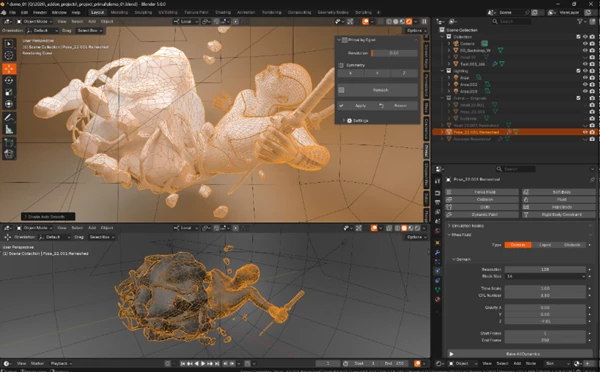Viewport: 600px width, 372px height.
Task: Select the Scale tool in top viewport
Action: (x=9, y=92)
